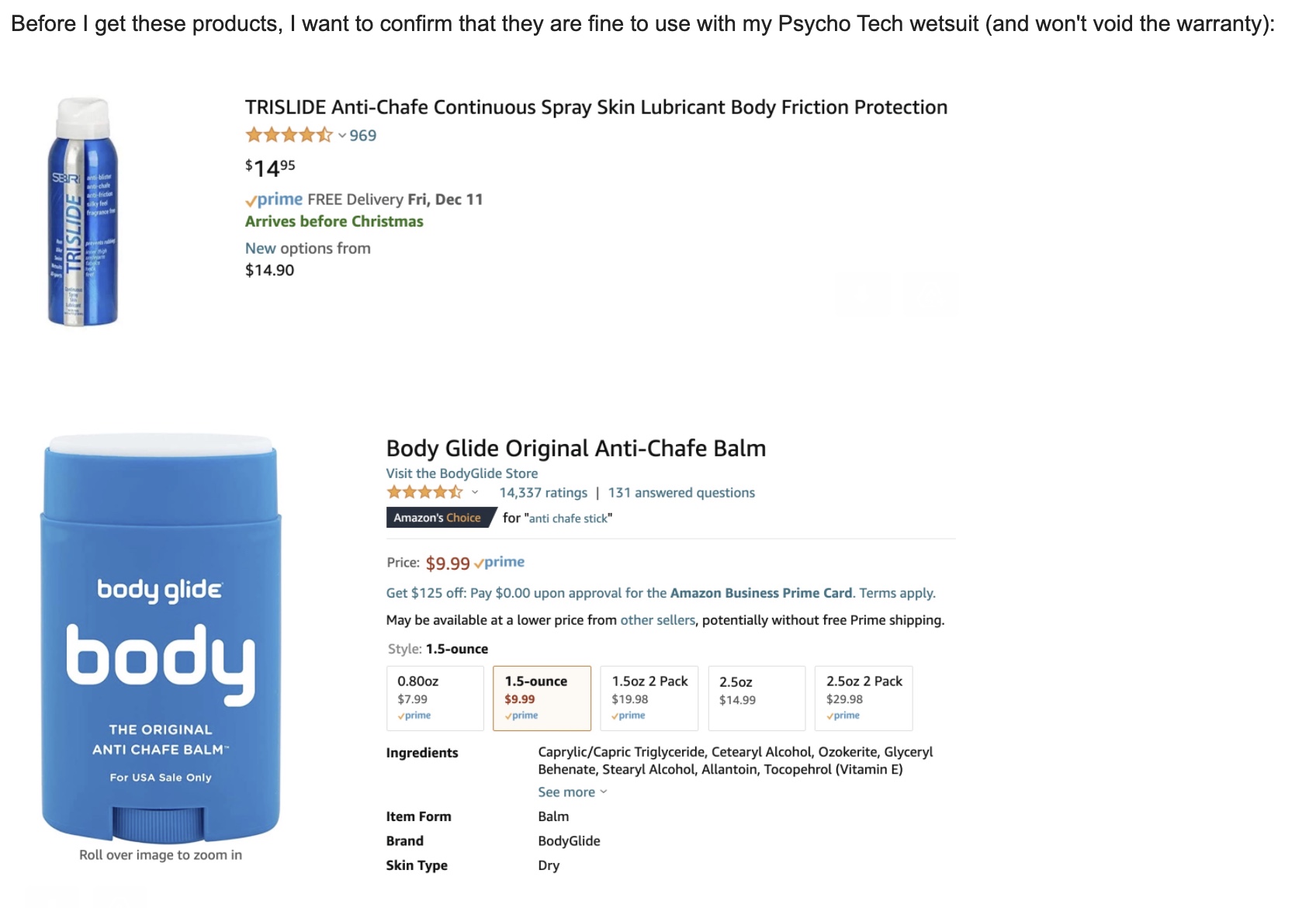Expand See more under Ingredients
1316x908 pixels.
[572, 792]
